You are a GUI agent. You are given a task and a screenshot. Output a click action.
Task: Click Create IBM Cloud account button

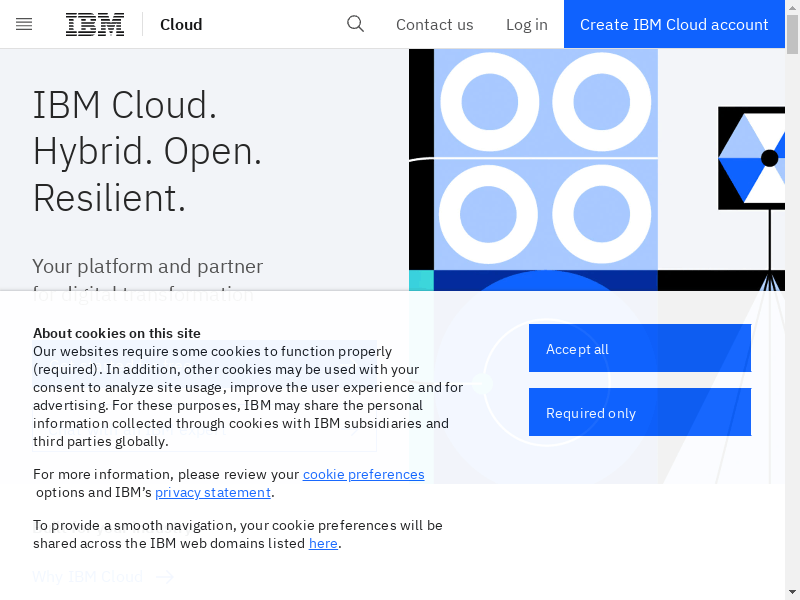pos(674,24)
